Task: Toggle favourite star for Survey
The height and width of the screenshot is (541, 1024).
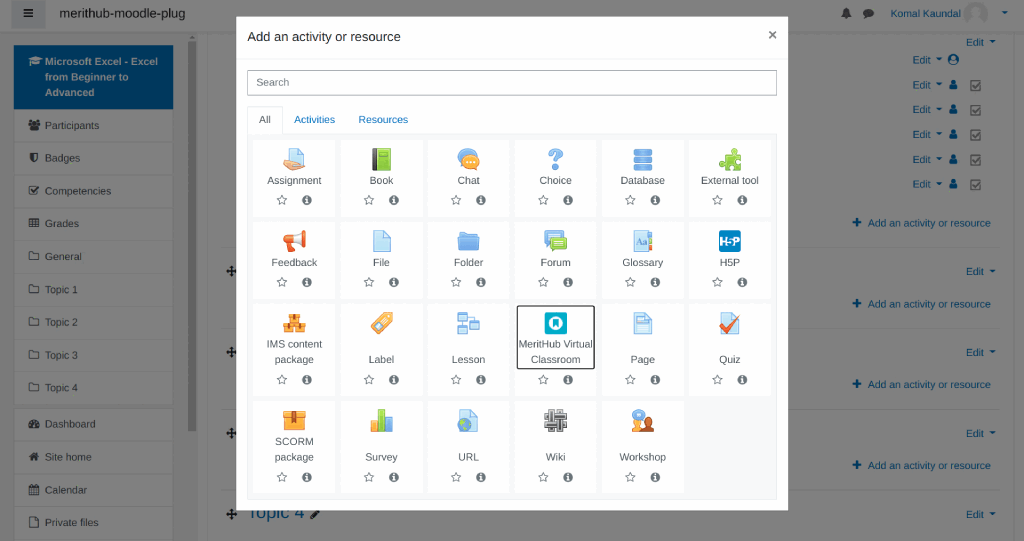Action: tap(369, 477)
